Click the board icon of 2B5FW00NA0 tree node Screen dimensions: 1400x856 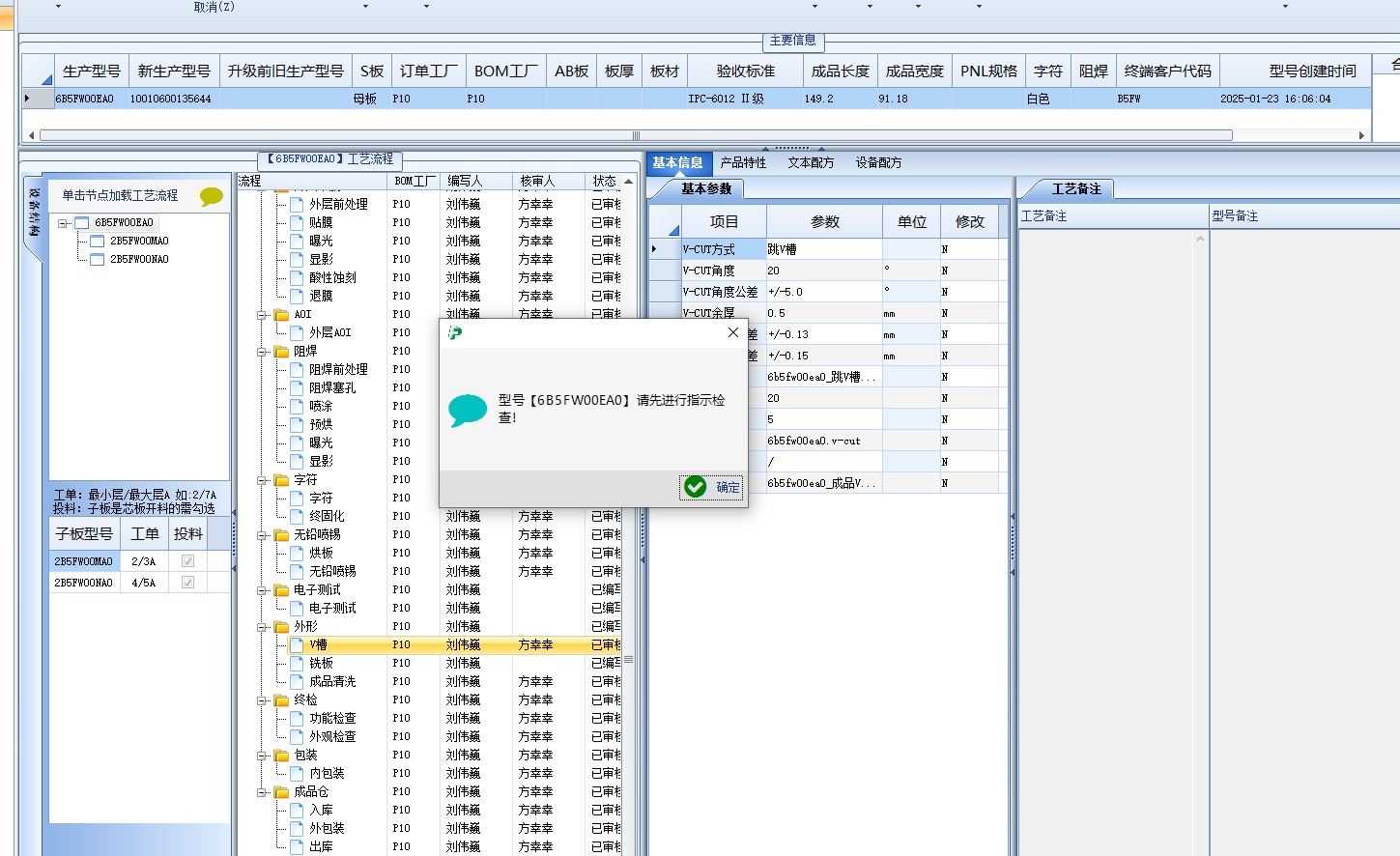click(x=97, y=259)
